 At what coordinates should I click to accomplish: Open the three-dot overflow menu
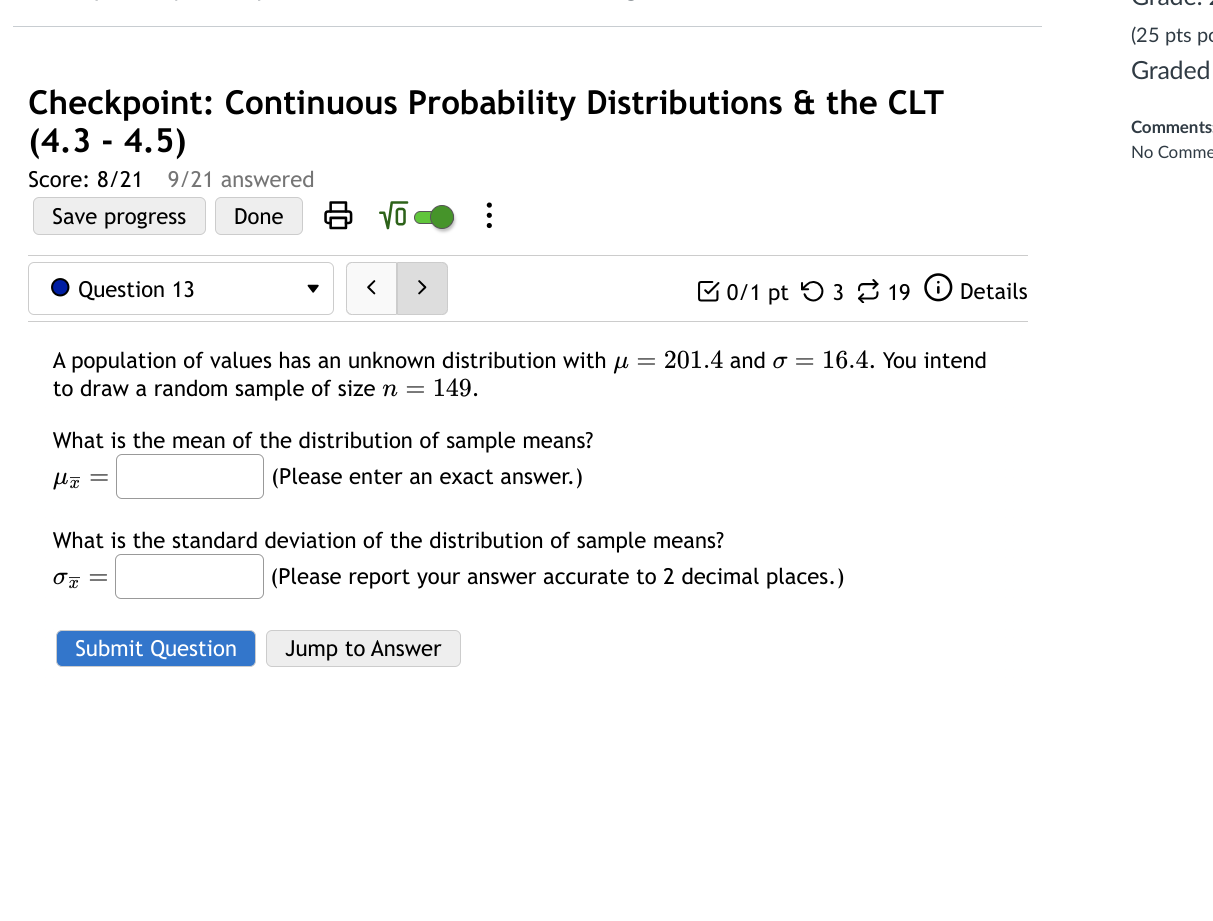[x=488, y=216]
